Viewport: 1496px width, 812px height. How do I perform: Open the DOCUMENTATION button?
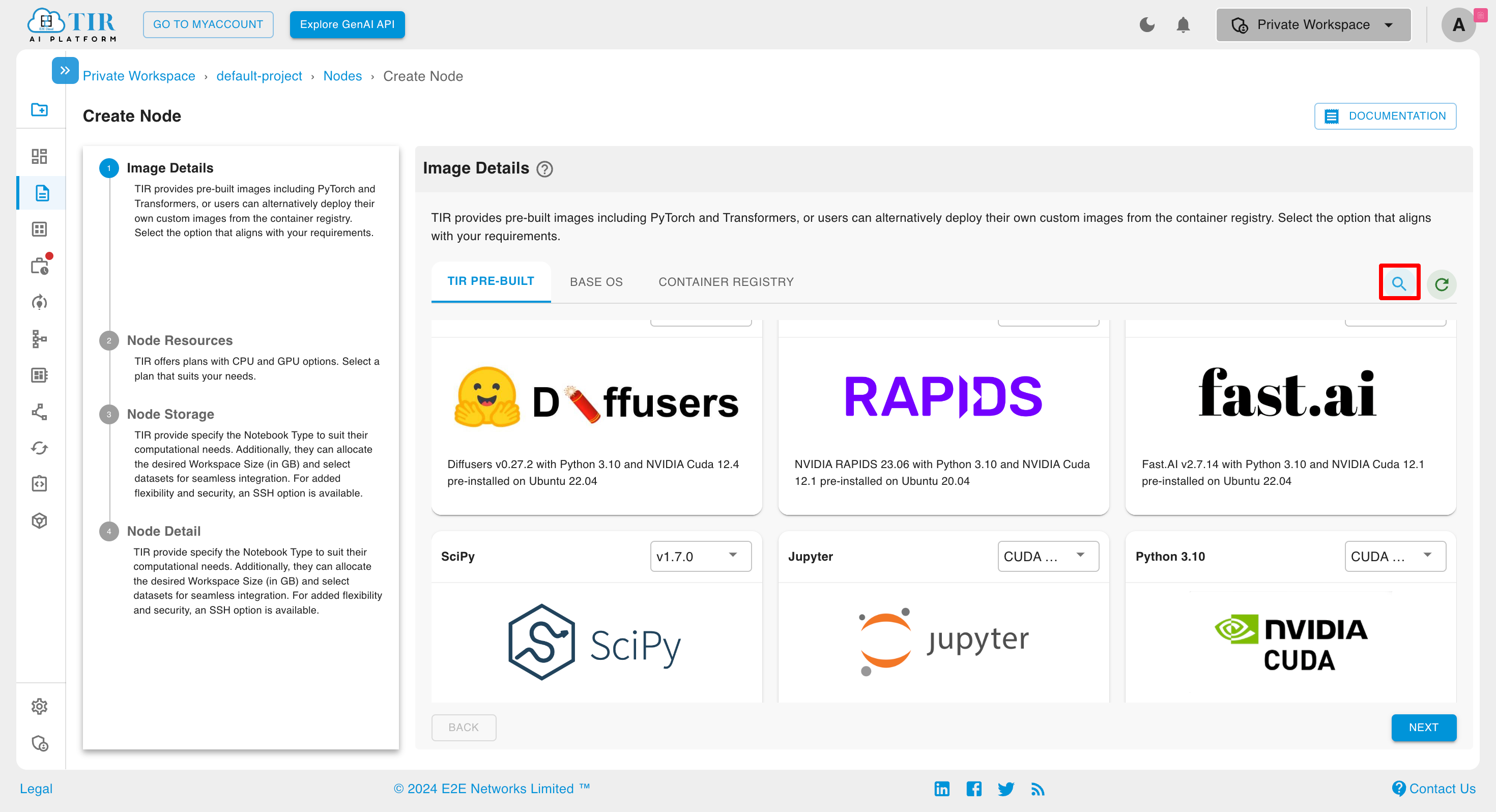point(1385,116)
